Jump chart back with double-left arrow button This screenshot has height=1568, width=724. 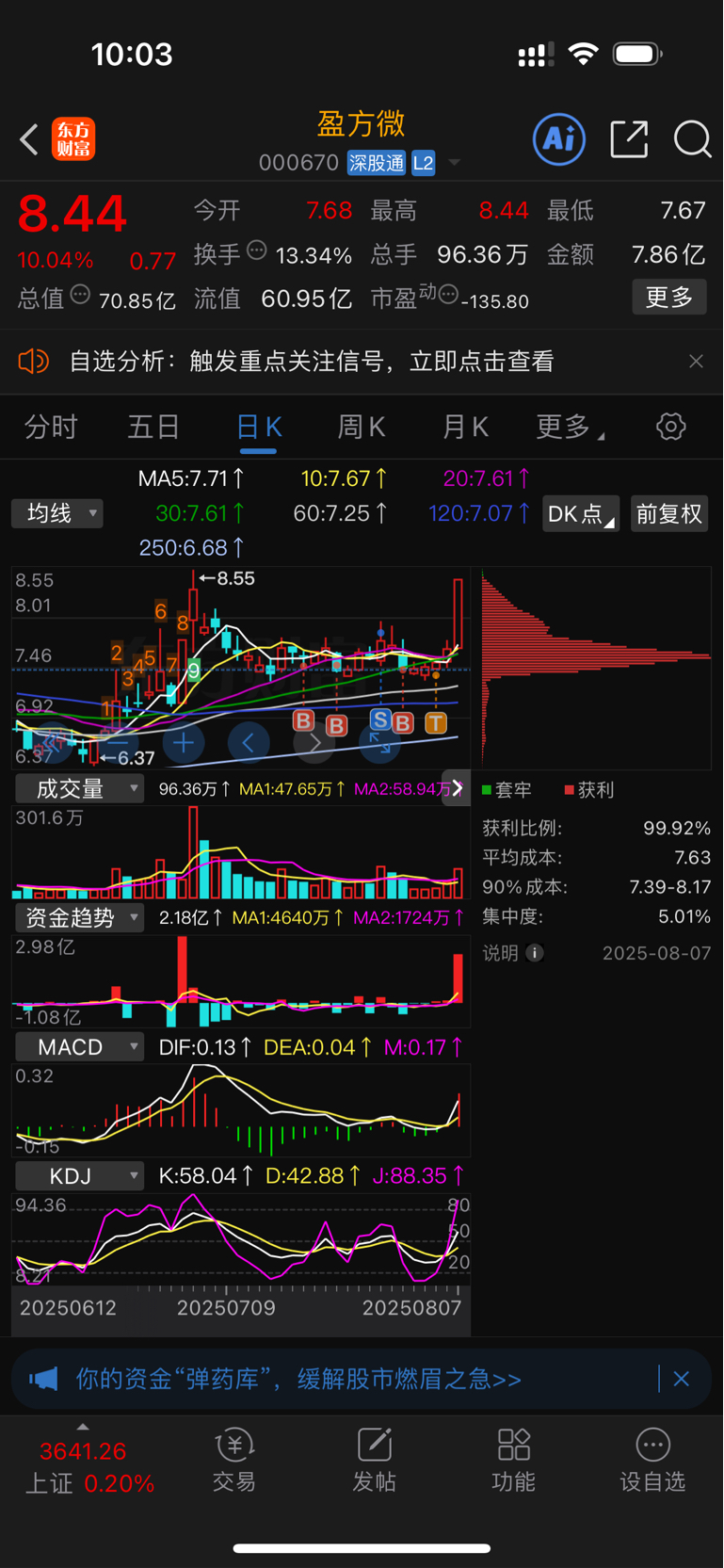52,743
